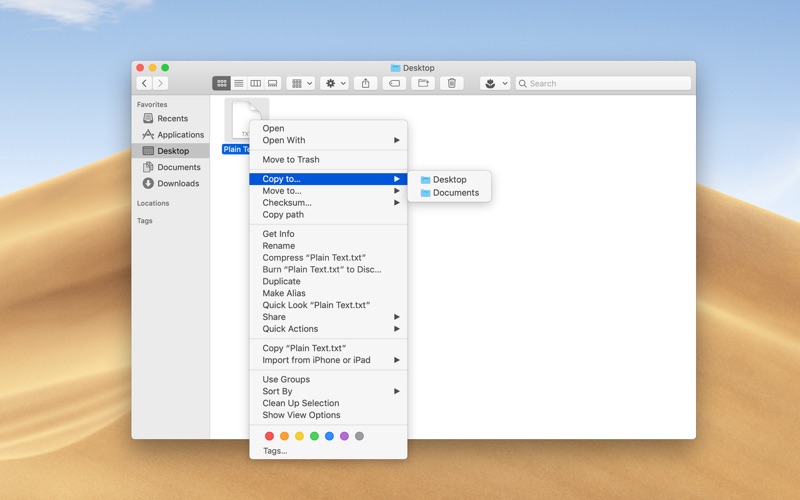Switch to icon view
Image resolution: width=800 pixels, height=500 pixels.
click(221, 83)
